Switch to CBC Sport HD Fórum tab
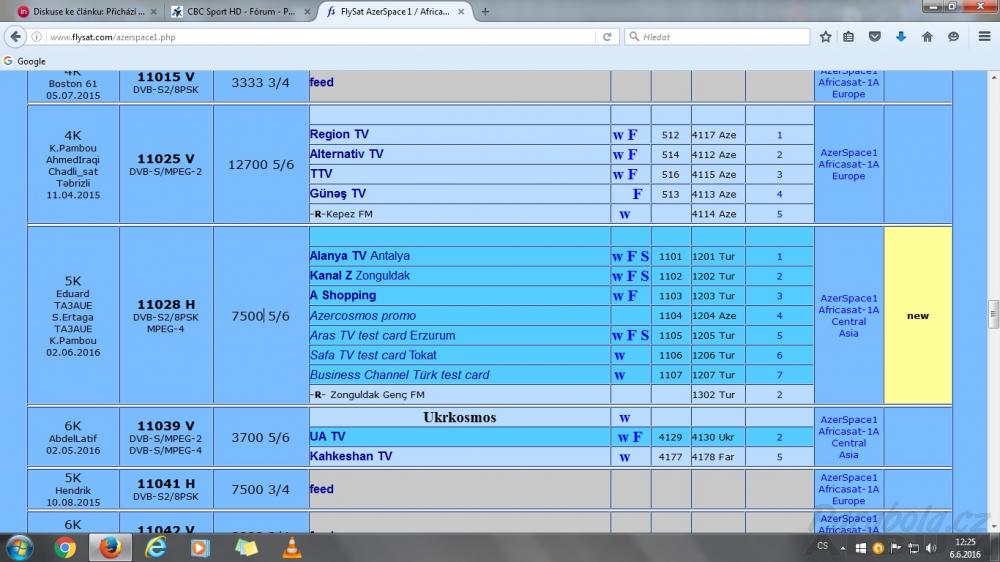The width and height of the screenshot is (1000, 562). coord(240,11)
